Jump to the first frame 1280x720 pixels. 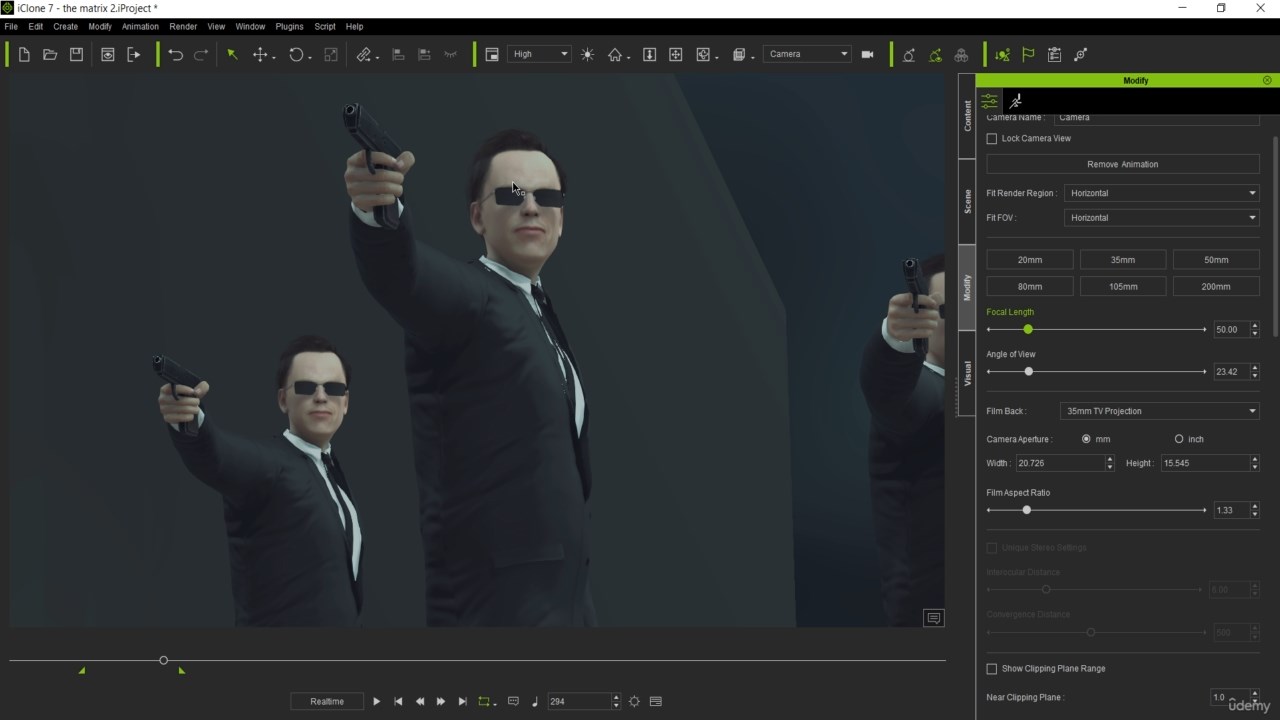point(398,702)
